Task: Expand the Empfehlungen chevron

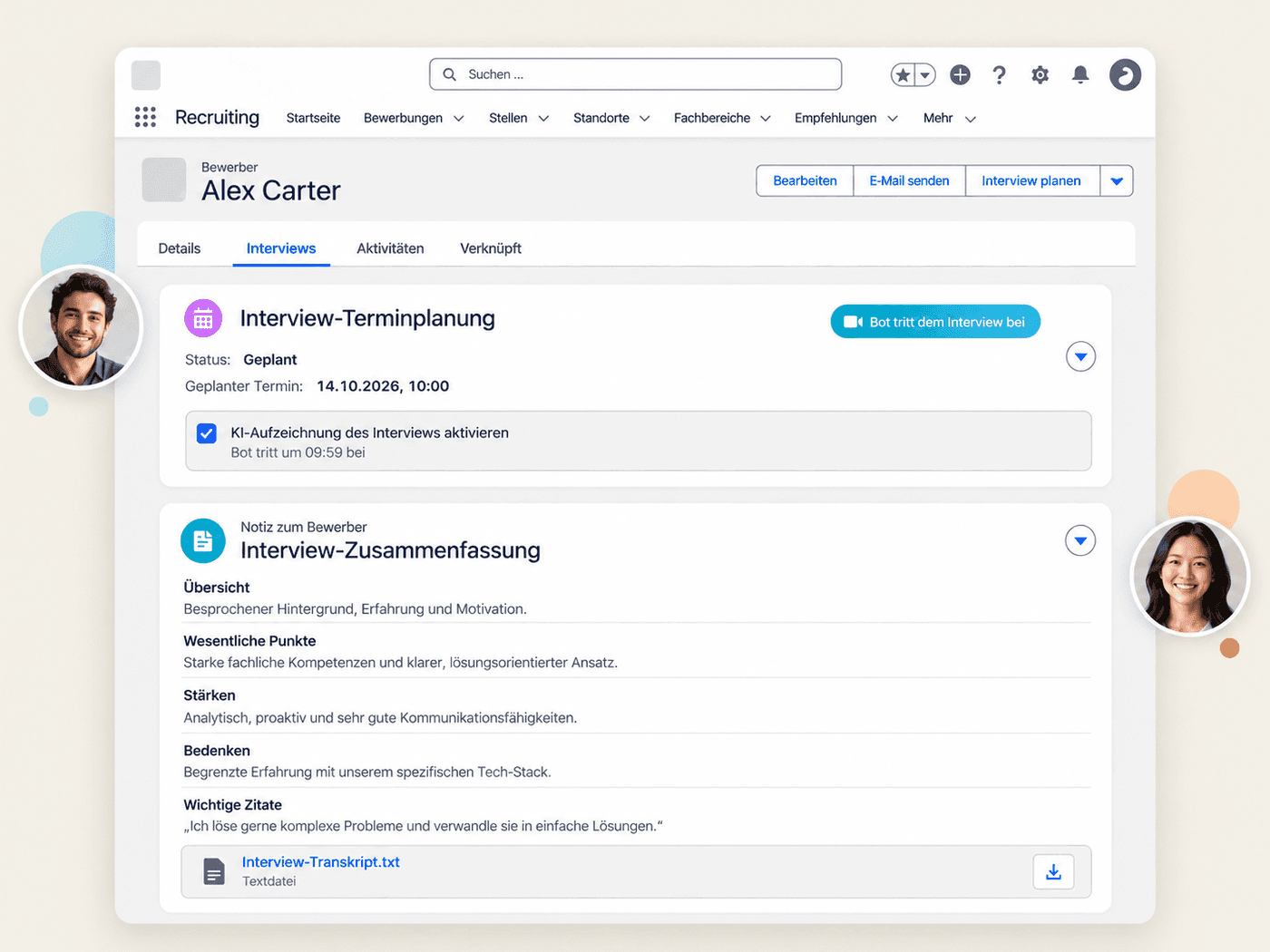Action: [x=893, y=119]
